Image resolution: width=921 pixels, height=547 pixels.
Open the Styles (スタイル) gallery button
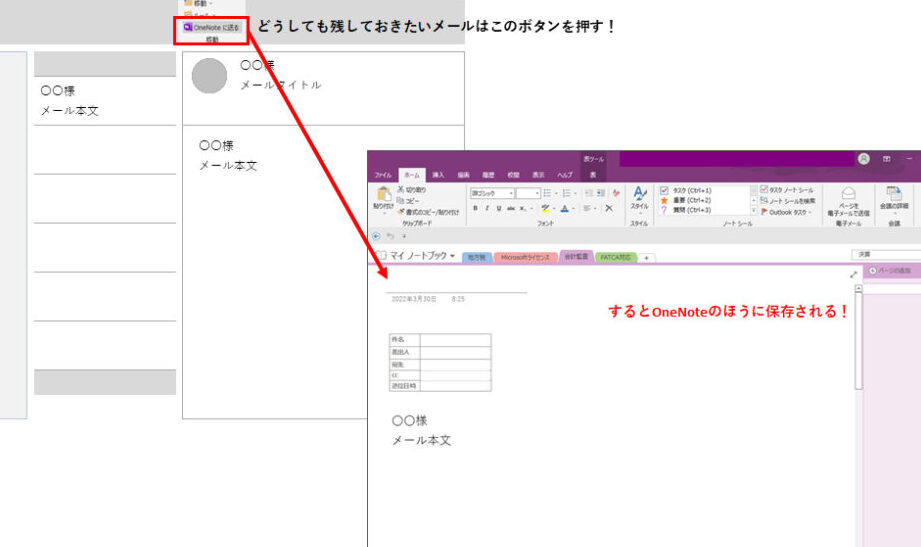(x=639, y=199)
